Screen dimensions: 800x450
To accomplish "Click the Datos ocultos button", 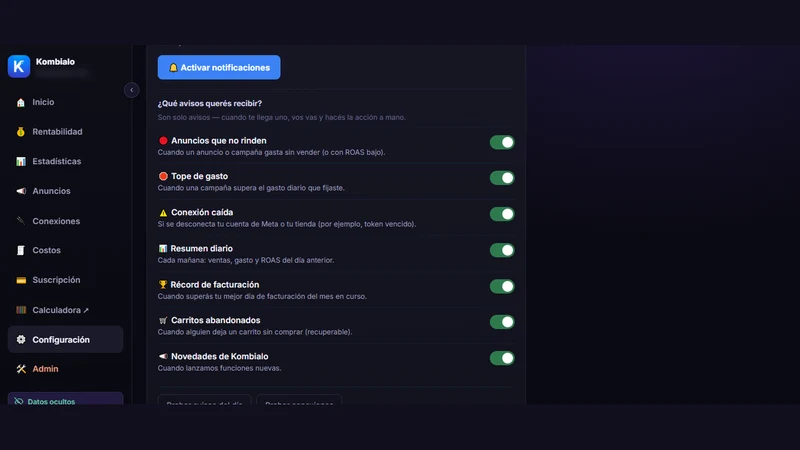I will [65, 399].
